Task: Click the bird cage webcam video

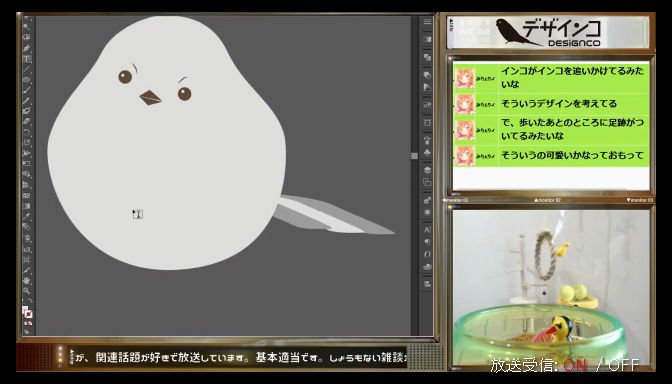Action: coord(551,287)
